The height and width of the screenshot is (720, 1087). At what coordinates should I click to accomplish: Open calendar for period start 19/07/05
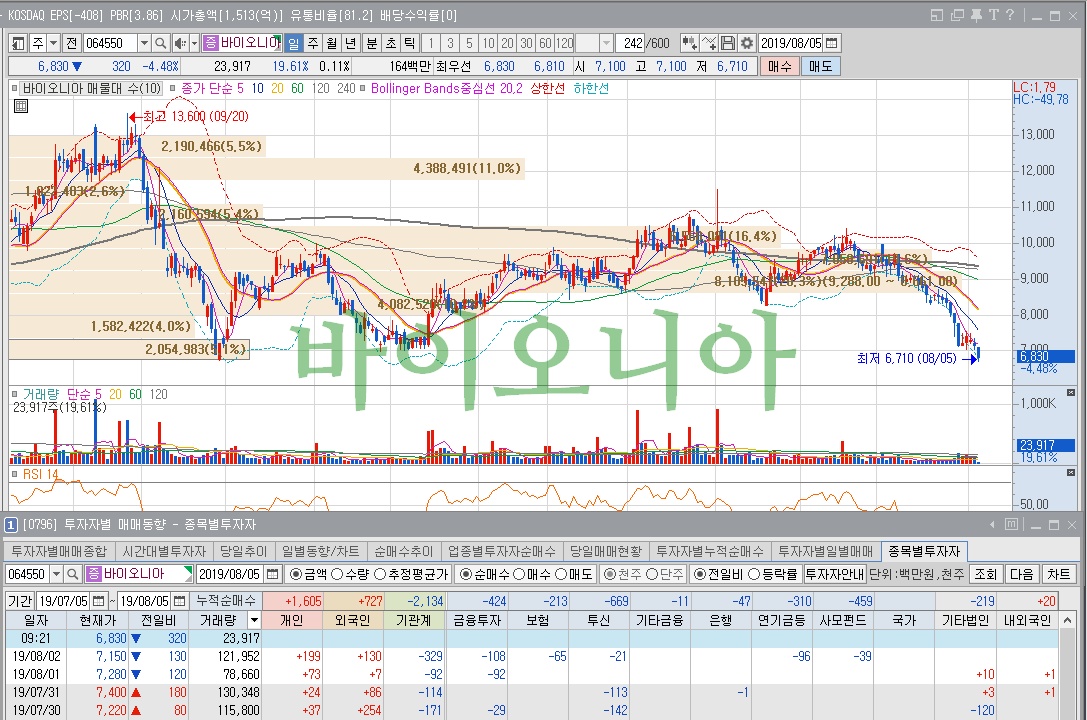98,601
